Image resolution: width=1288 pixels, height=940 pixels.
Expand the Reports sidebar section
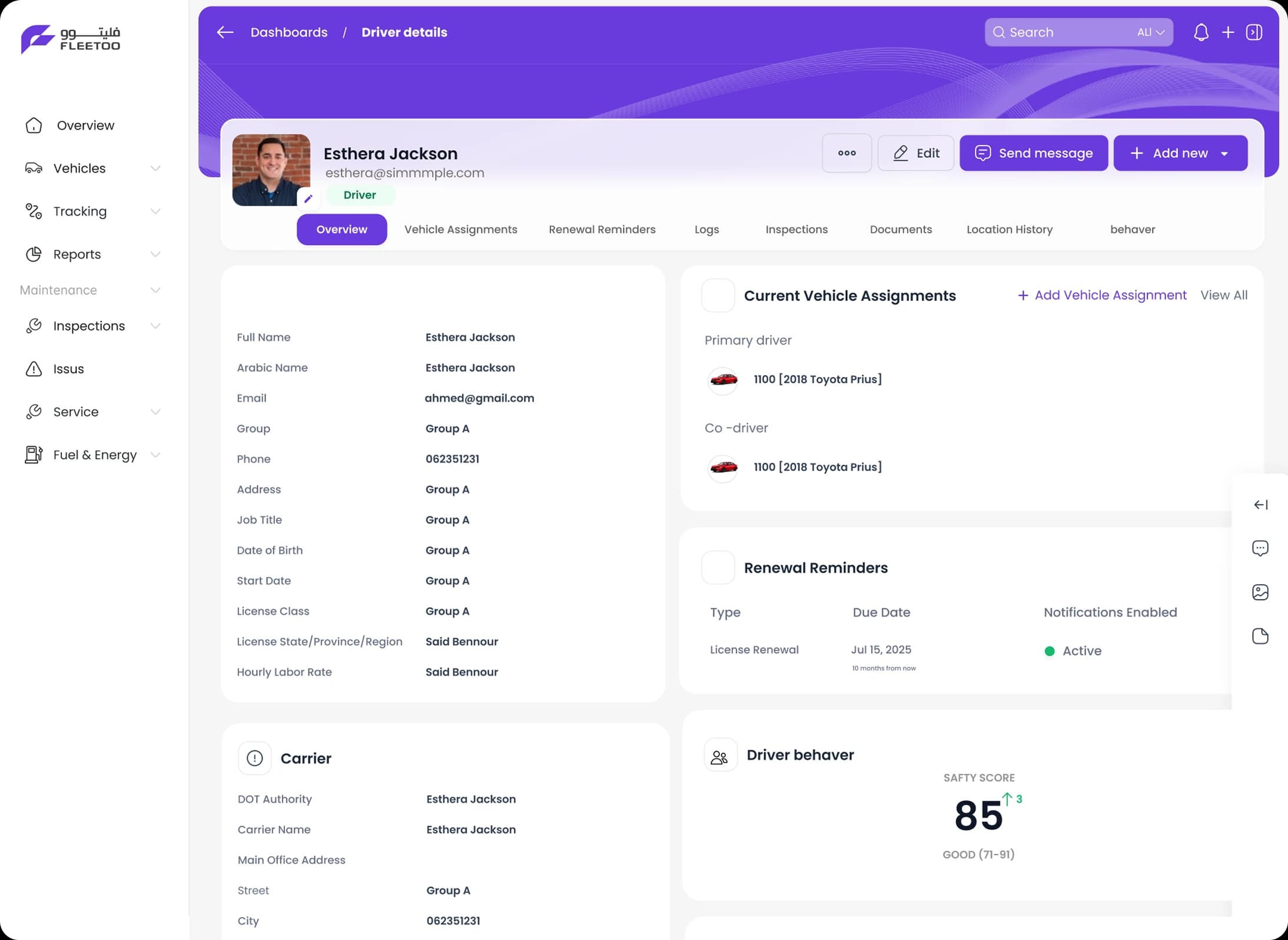click(155, 254)
